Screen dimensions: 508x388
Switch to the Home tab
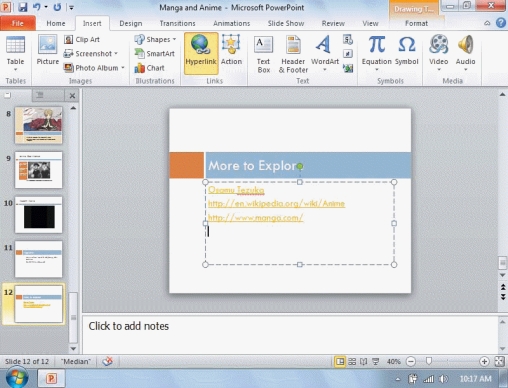click(56, 23)
